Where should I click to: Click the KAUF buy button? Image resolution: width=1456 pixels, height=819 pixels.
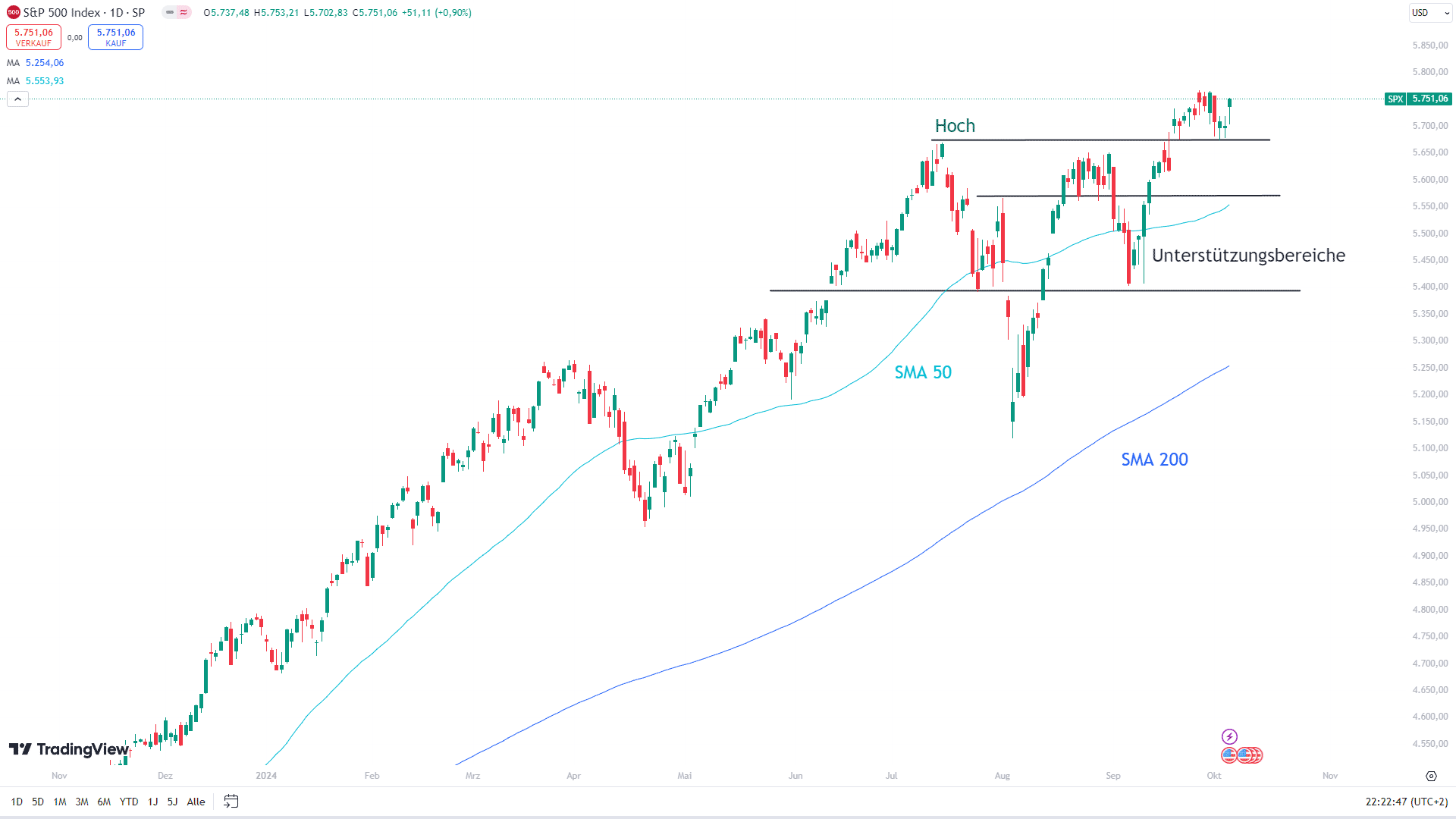coord(115,37)
